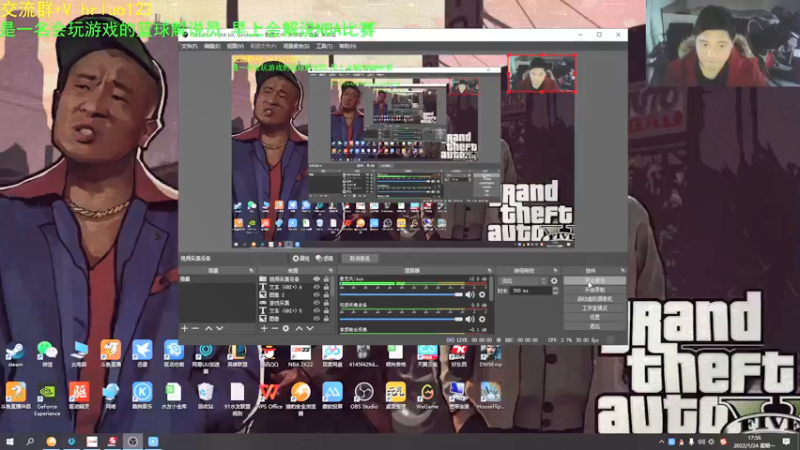
Task: Open the 视图(V) menu
Action: point(235,46)
